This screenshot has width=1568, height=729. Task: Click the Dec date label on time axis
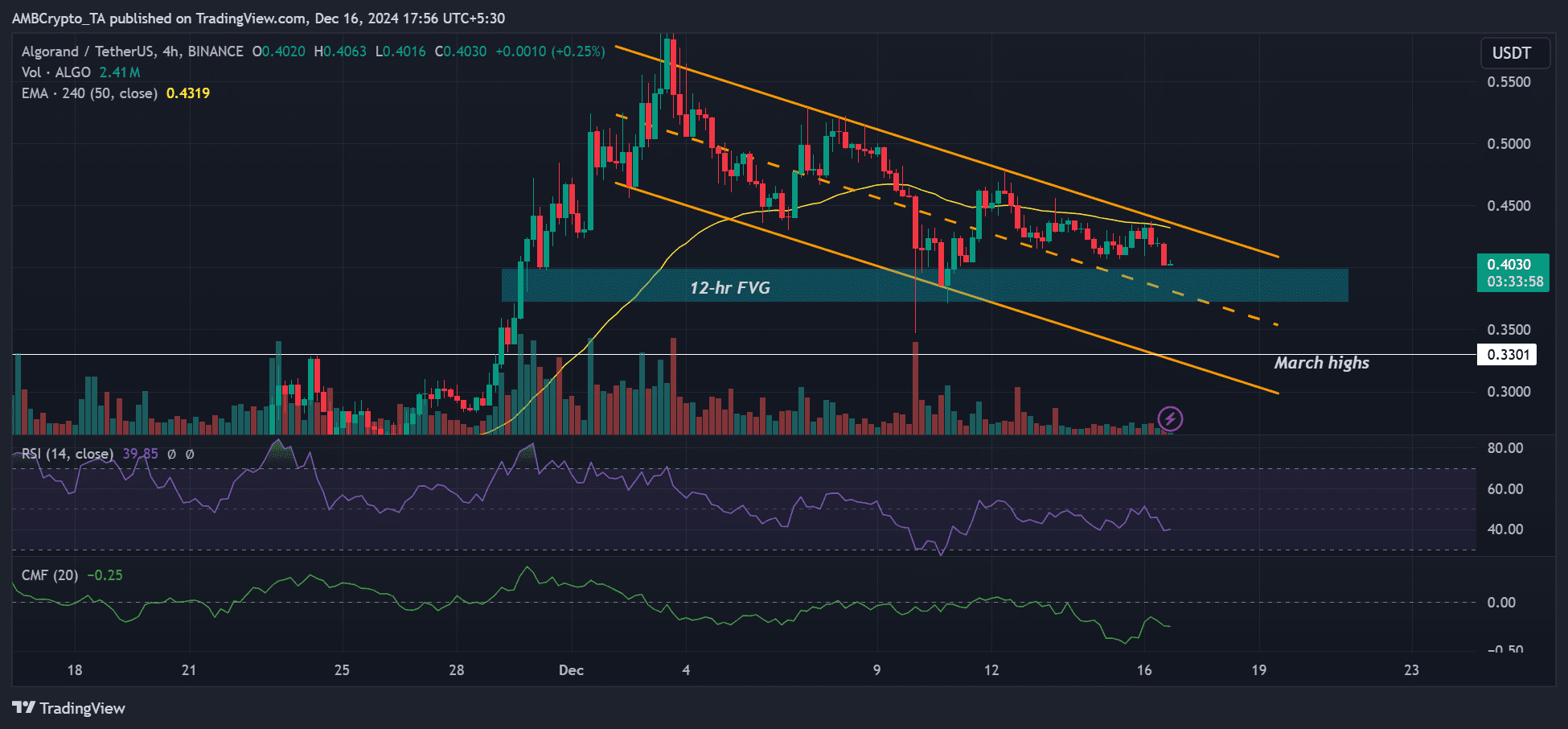[571, 670]
